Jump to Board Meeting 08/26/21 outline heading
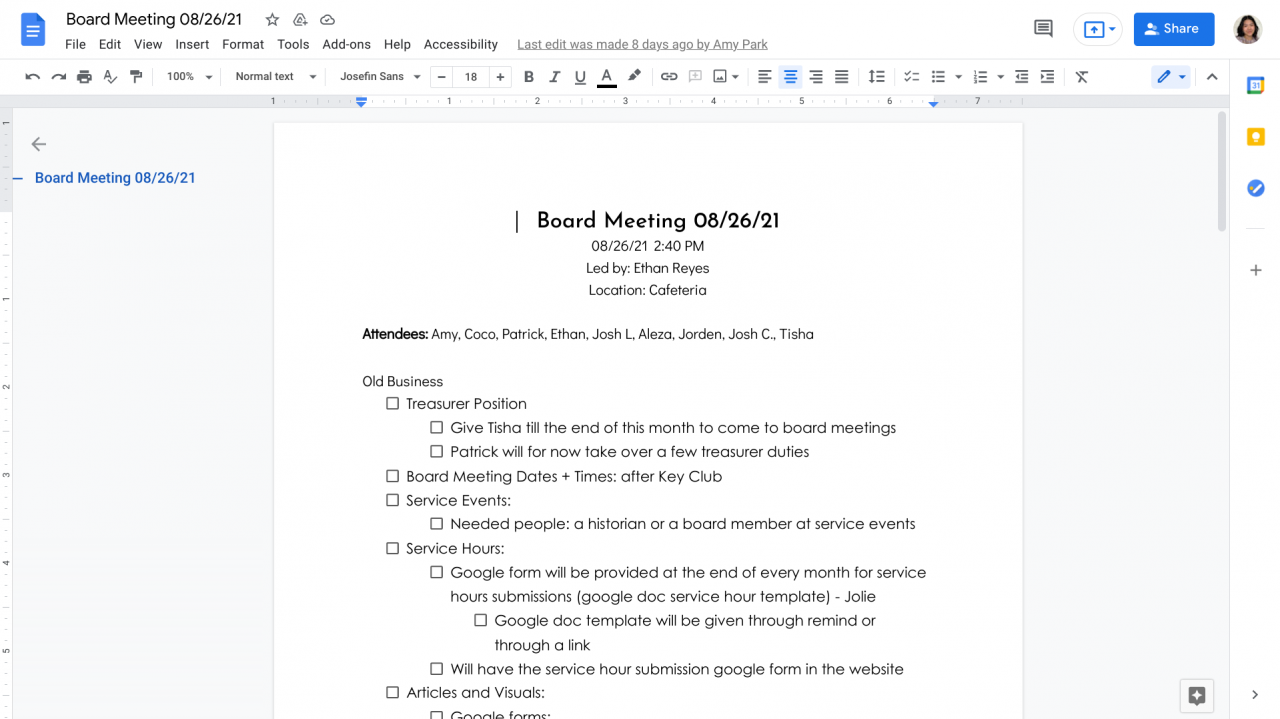 tap(115, 178)
